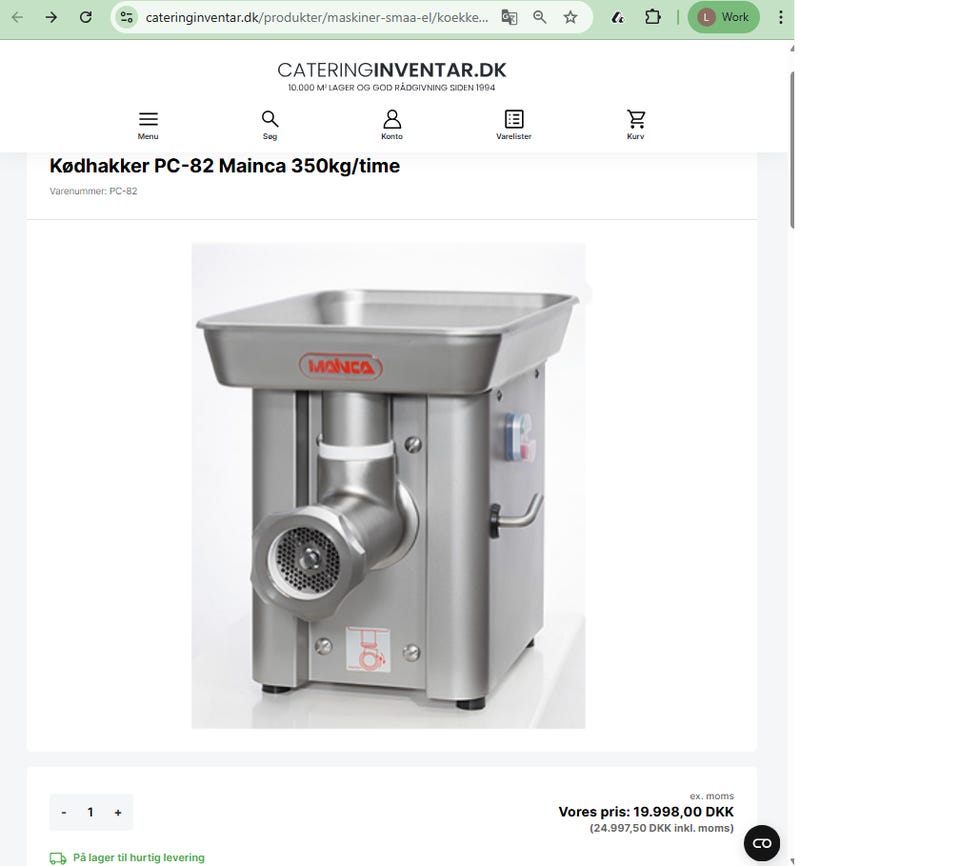Bookmark this page with the star
Image resolution: width=960 pixels, height=866 pixels.
tap(570, 17)
